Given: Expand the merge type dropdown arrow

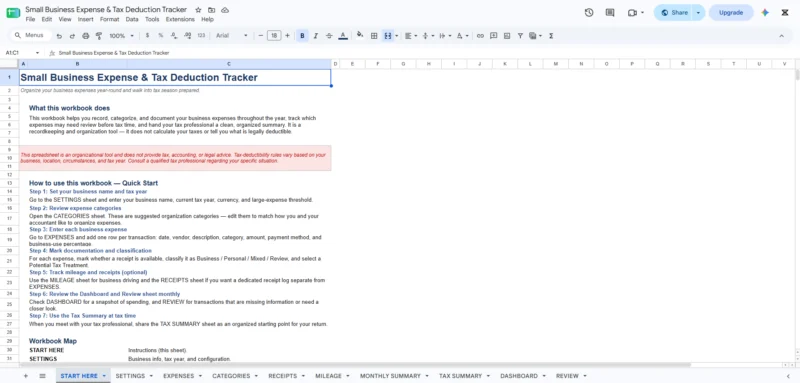Looking at the screenshot, I should (396, 36).
